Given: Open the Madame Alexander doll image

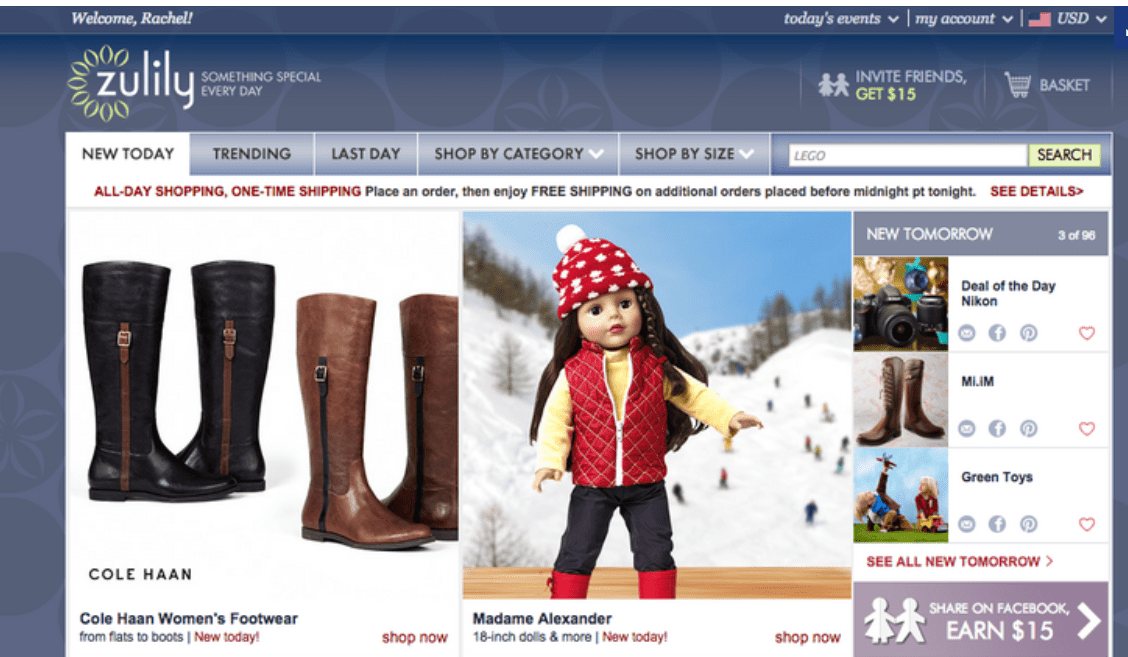Looking at the screenshot, I should click(657, 404).
